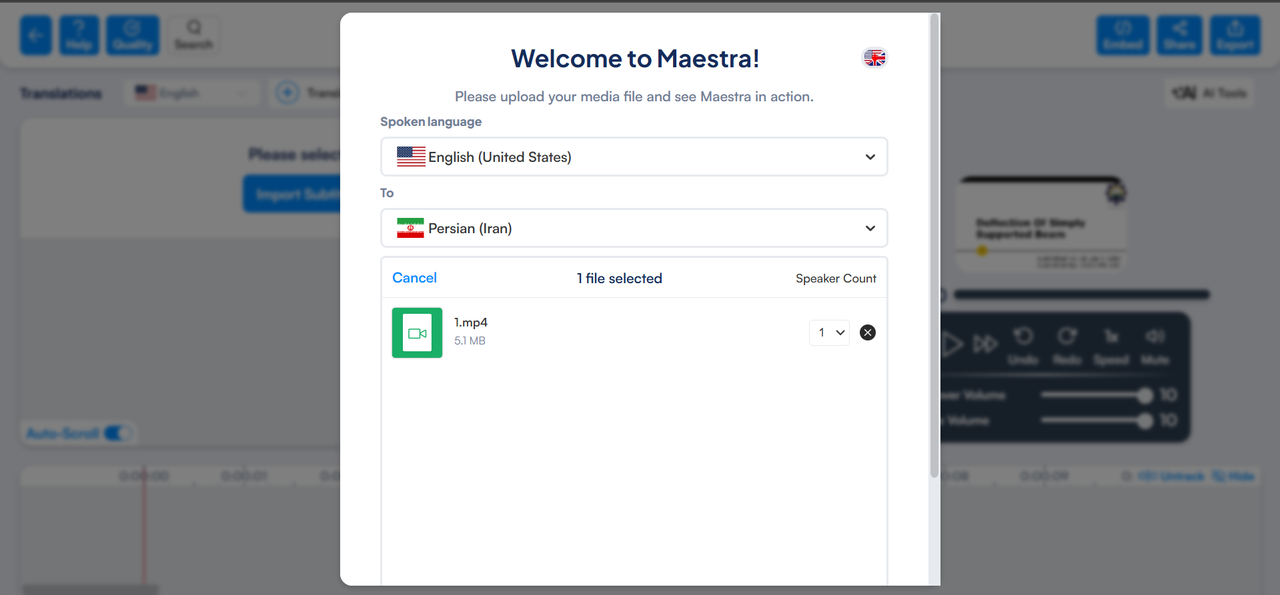1280x595 pixels.
Task: Click the green video file icon for 1.mp4
Action: (417, 333)
